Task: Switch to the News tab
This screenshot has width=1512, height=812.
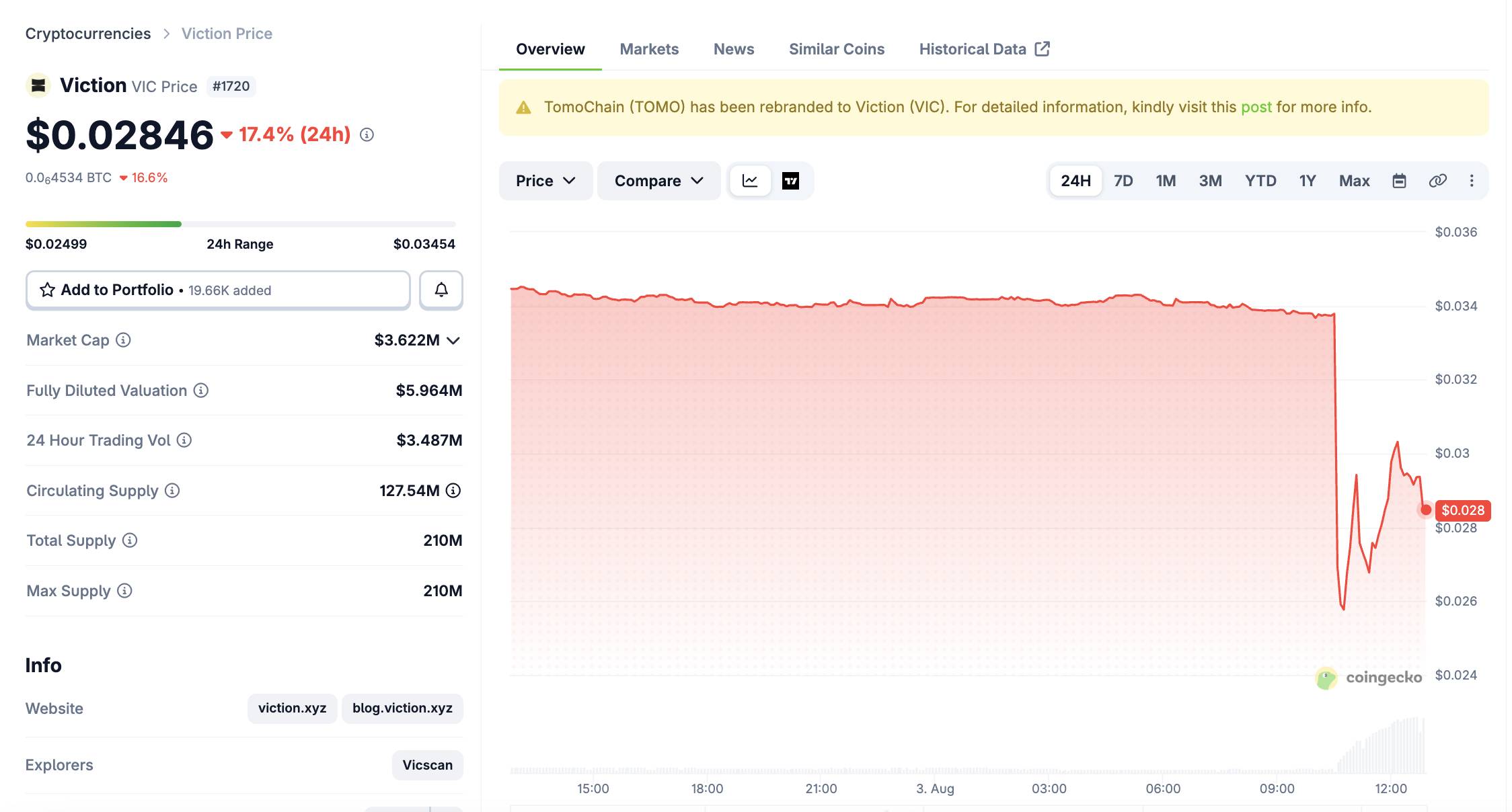Action: point(734,49)
